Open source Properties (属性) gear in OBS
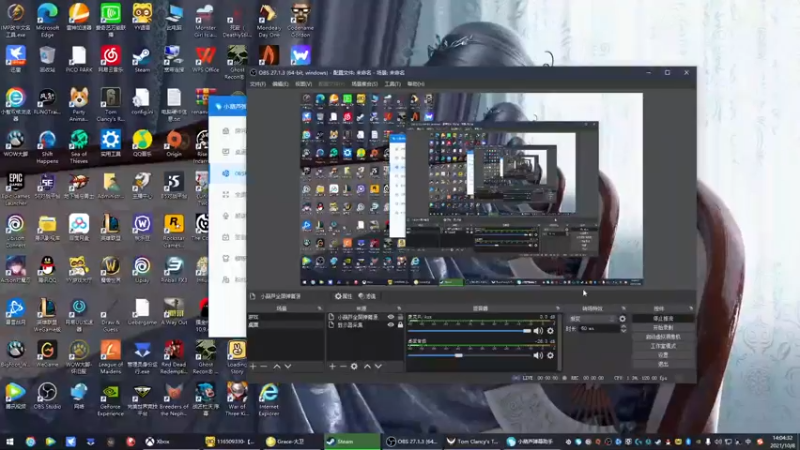 click(x=343, y=296)
